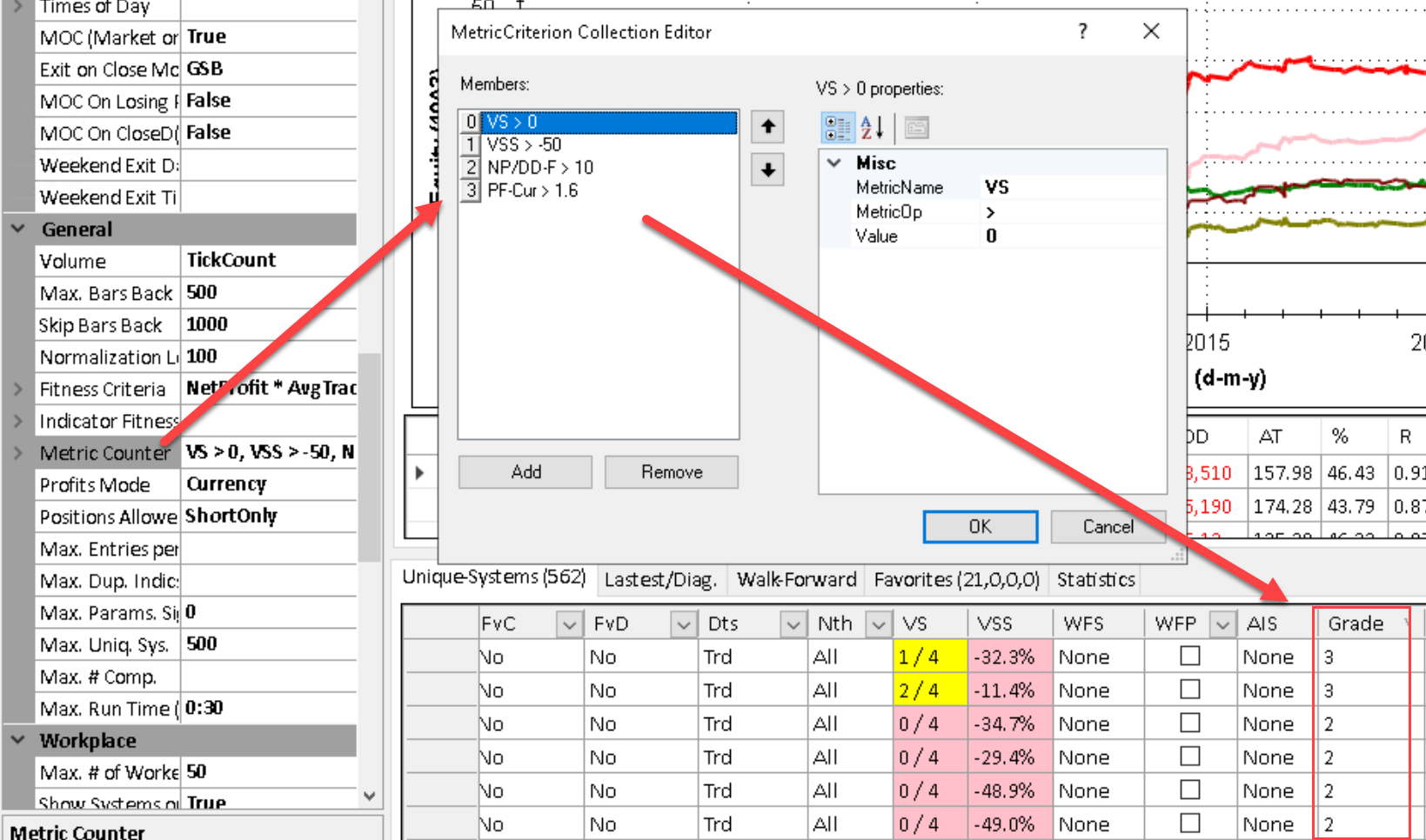The image size is (1426, 840).
Task: Click the move member up arrow
Action: tap(767, 127)
